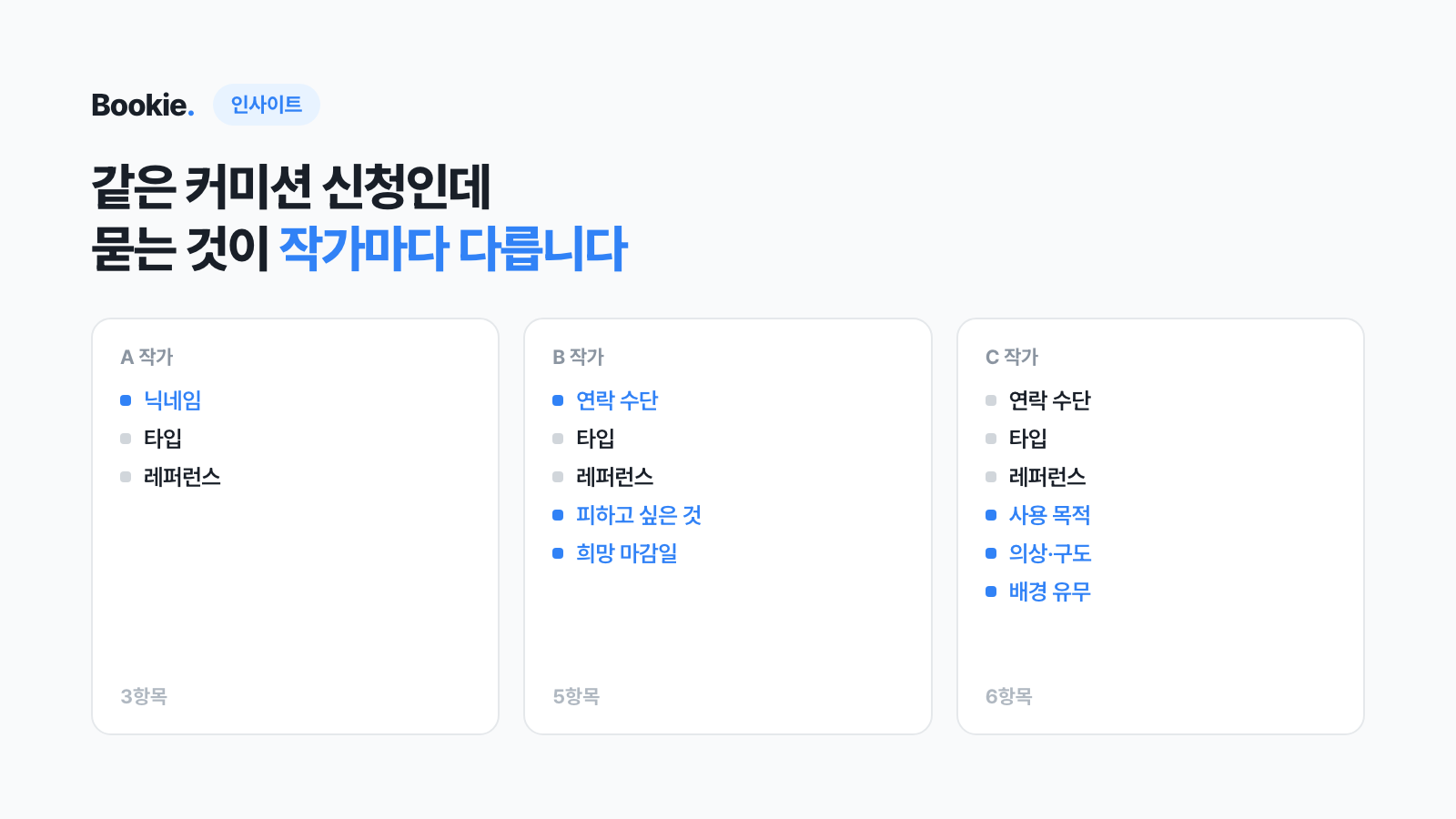1456x819 pixels.
Task: Click blue bullet beside 닉네임
Action: [126, 400]
